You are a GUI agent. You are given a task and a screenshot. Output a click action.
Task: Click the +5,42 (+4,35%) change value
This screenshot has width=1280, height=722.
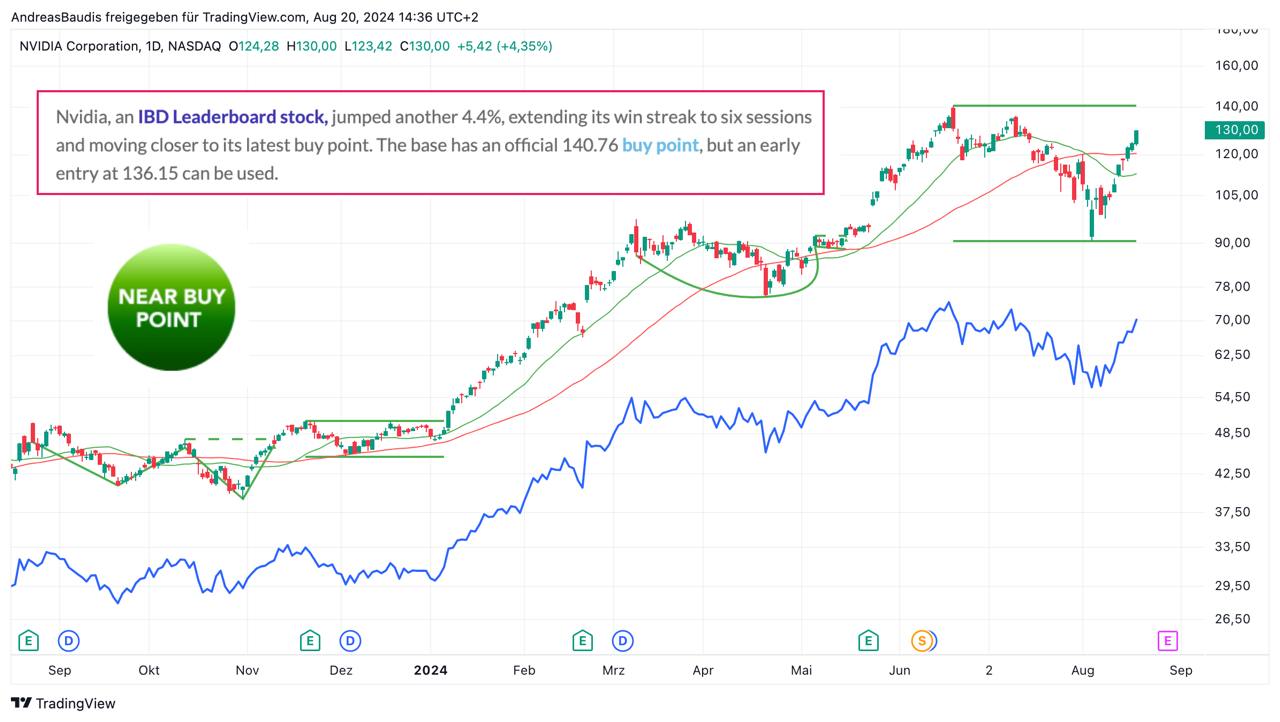pyautogui.click(x=504, y=46)
